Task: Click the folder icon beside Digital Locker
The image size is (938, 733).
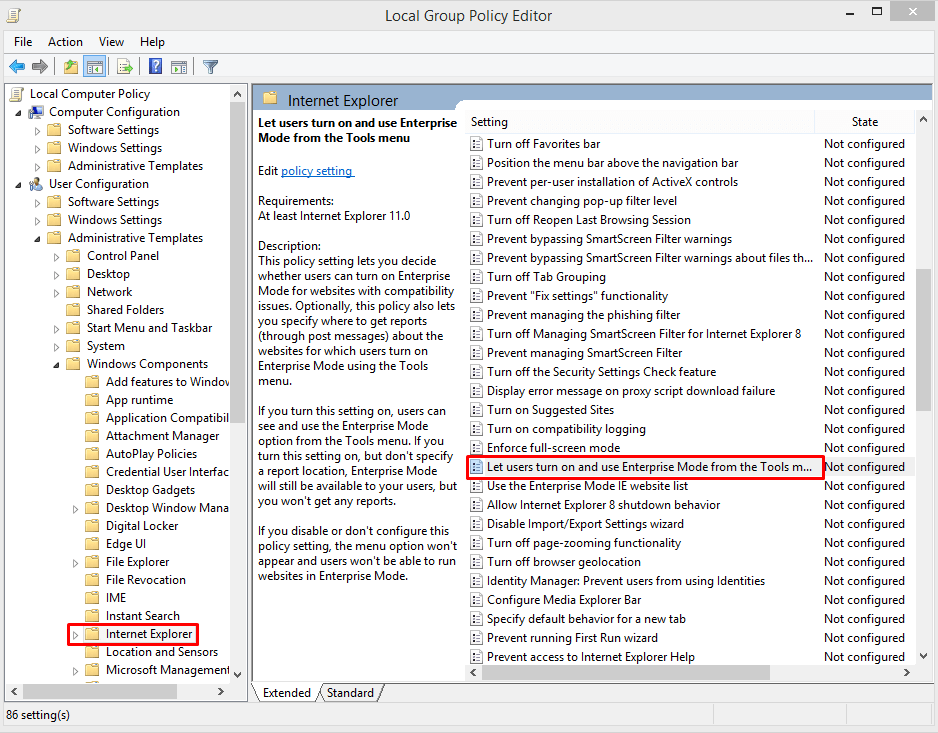Action: [92, 526]
